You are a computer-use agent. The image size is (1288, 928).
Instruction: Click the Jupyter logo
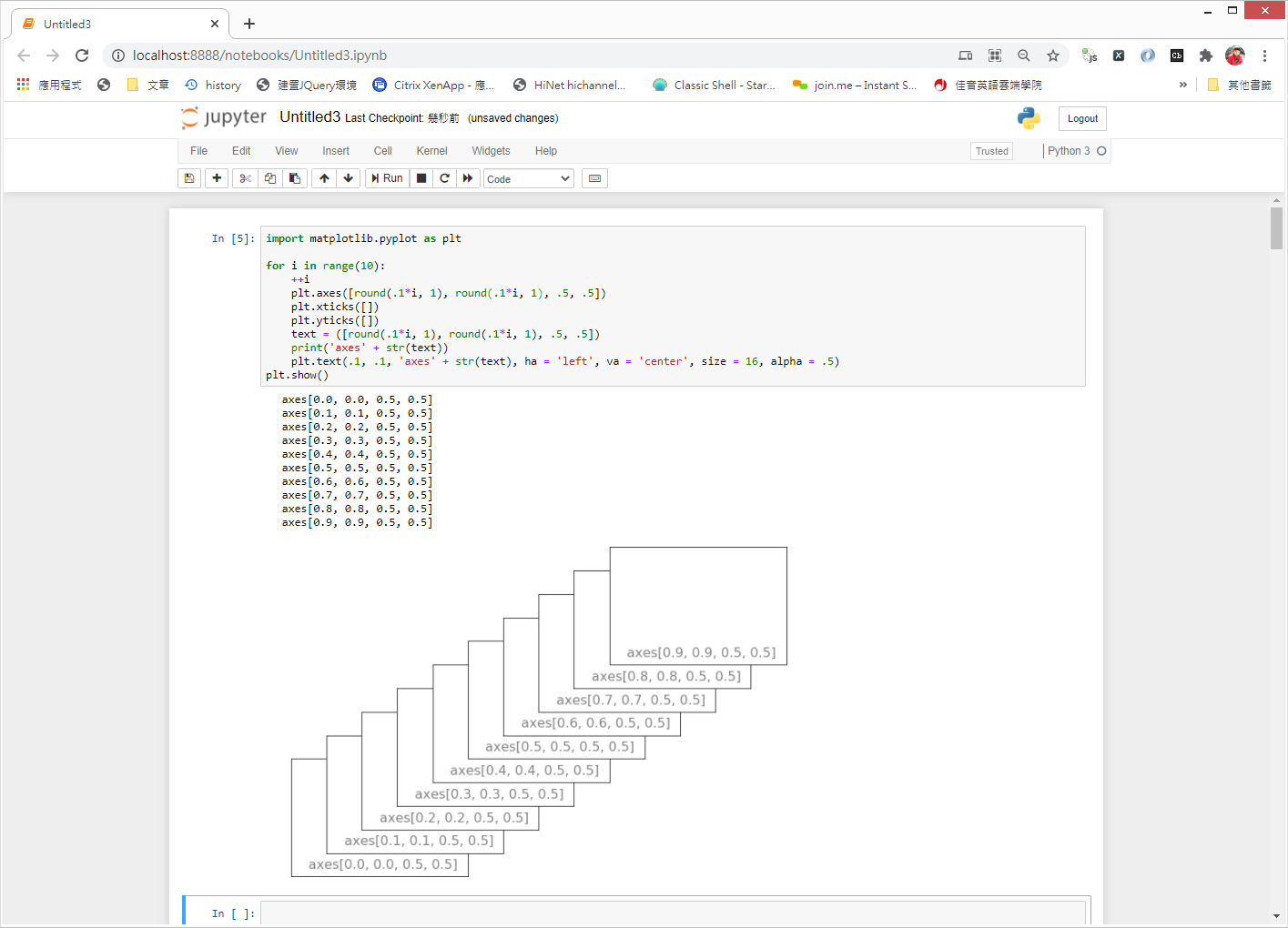click(224, 117)
